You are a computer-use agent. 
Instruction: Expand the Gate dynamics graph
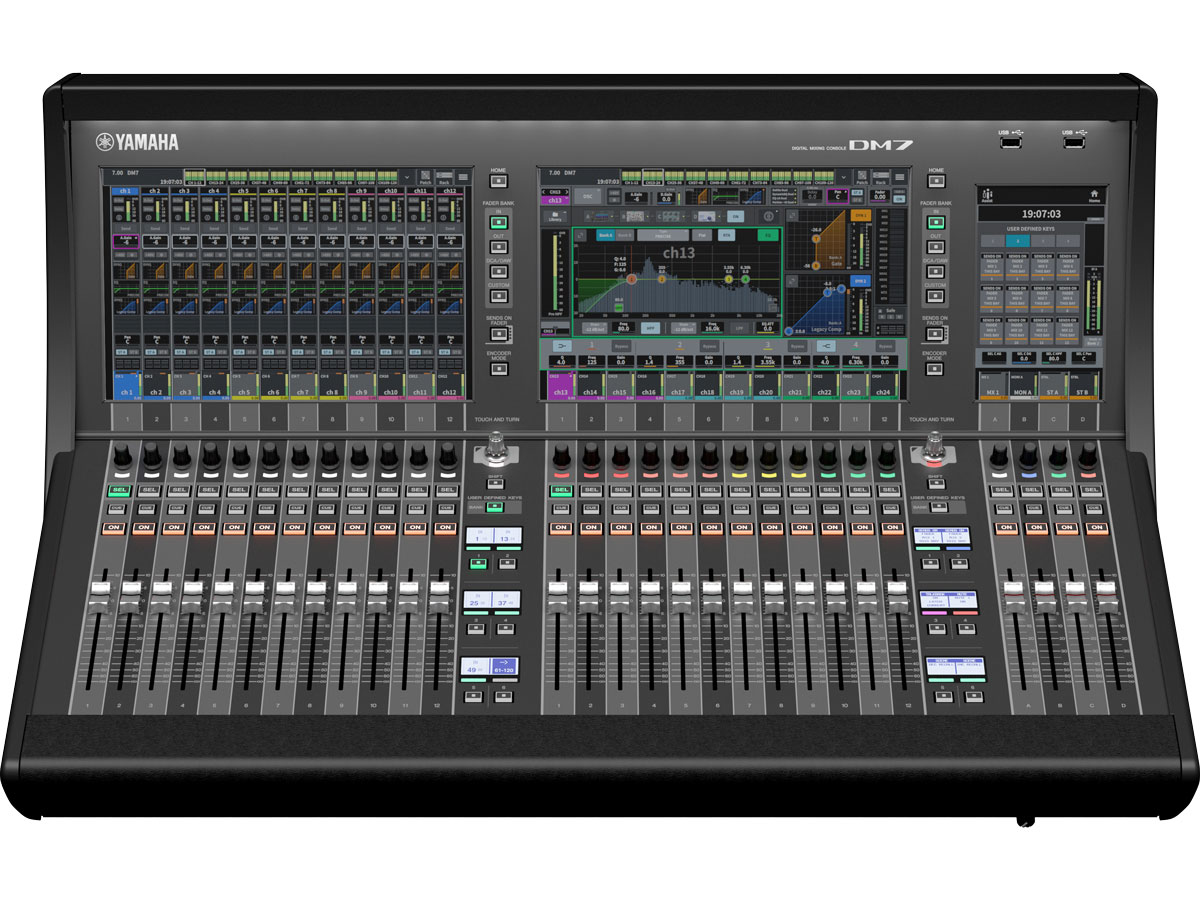point(792,215)
